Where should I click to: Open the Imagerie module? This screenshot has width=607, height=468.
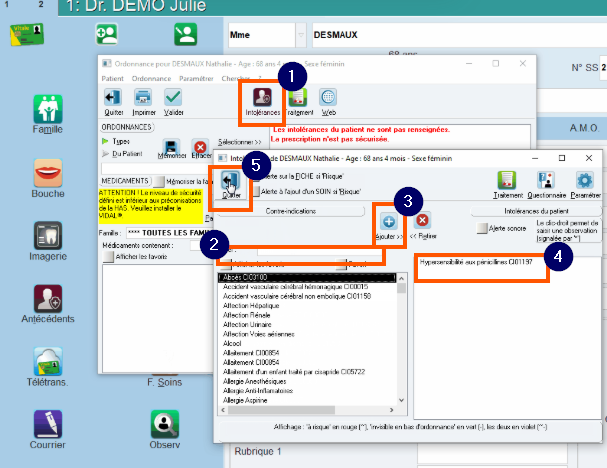pos(48,241)
